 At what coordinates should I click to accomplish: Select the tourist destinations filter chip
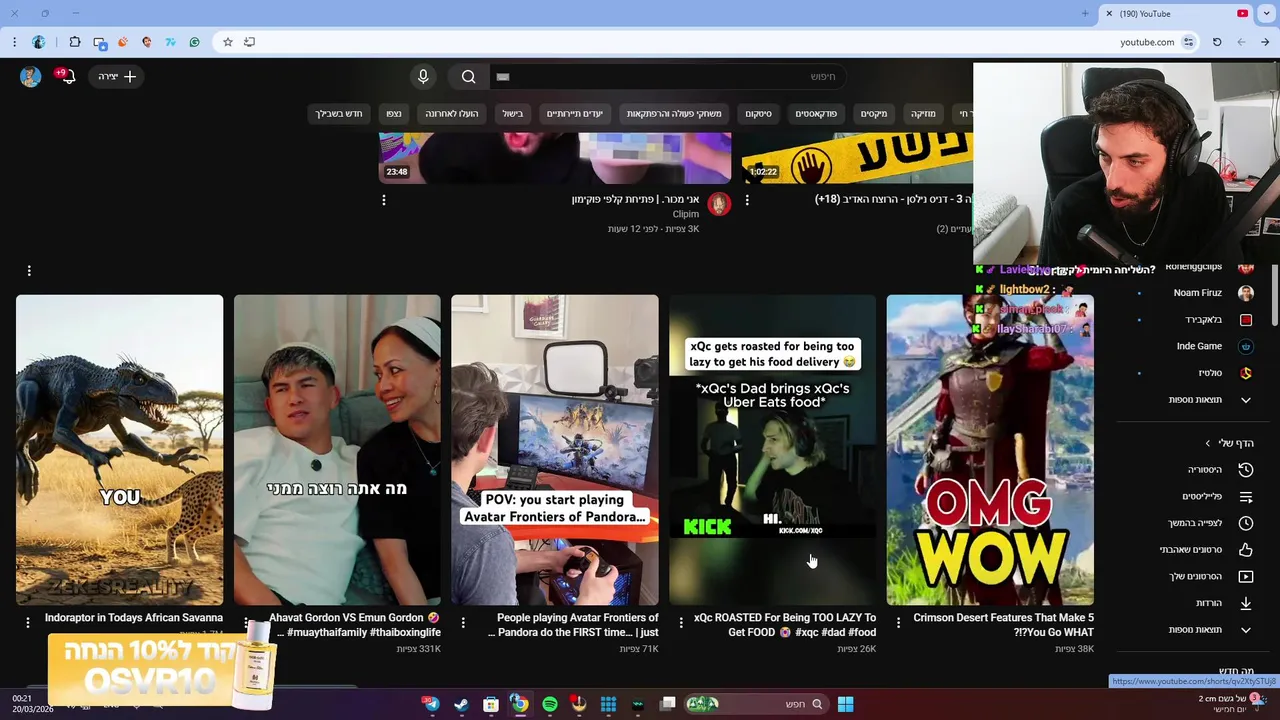(574, 114)
